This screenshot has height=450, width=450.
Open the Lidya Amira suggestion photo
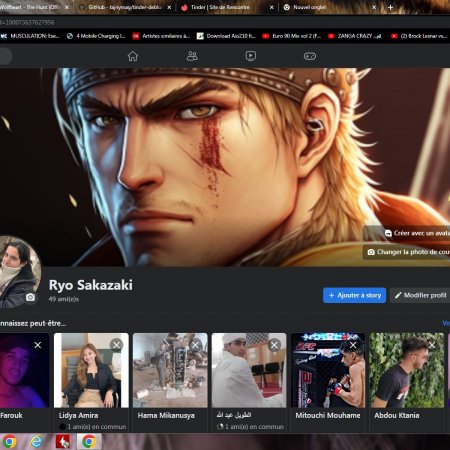tap(91, 370)
